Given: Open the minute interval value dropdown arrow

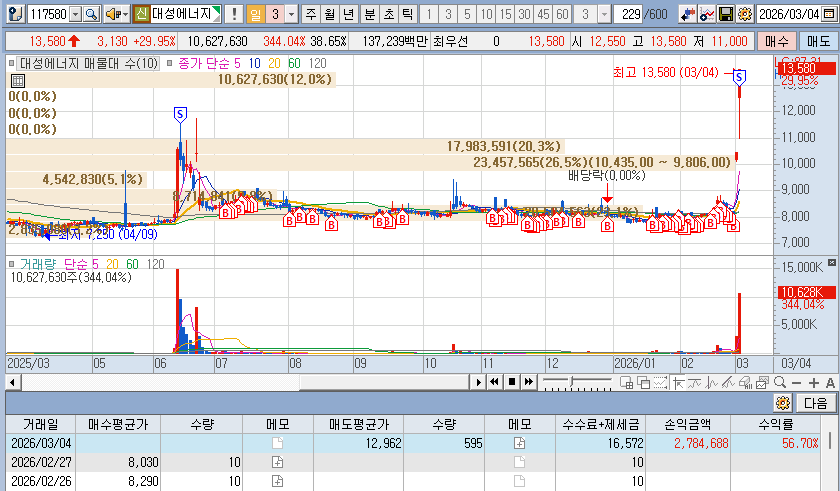Looking at the screenshot, I should click(x=604, y=14).
